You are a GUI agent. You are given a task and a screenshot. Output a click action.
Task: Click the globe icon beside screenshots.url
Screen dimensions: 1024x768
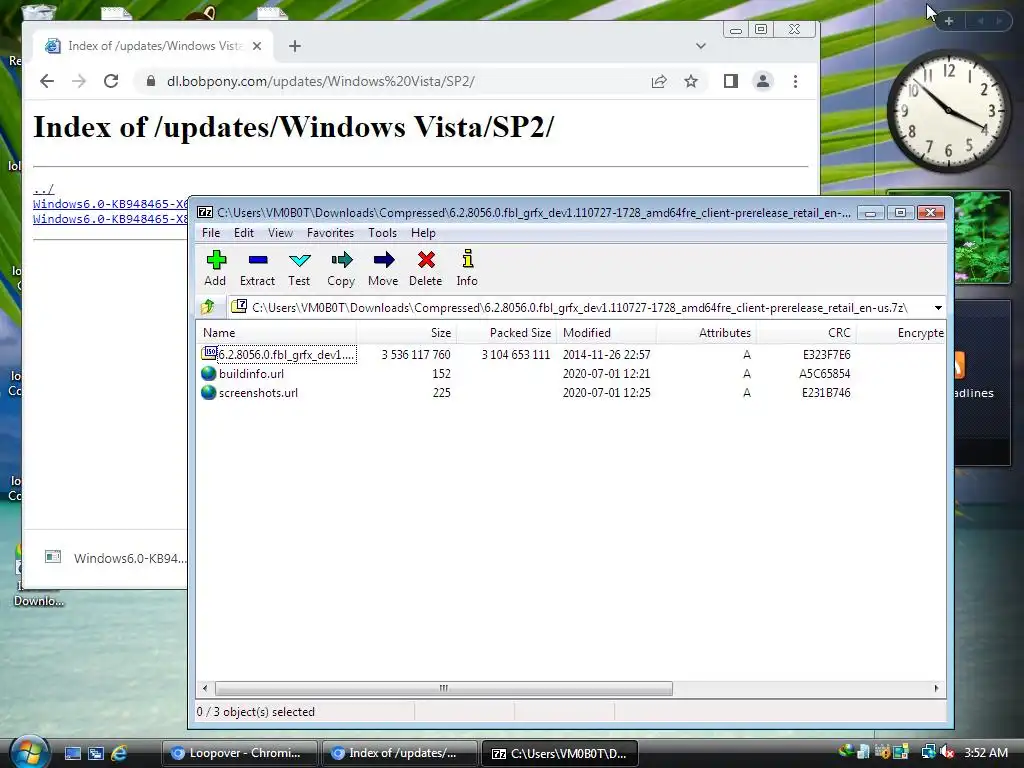pyautogui.click(x=208, y=392)
